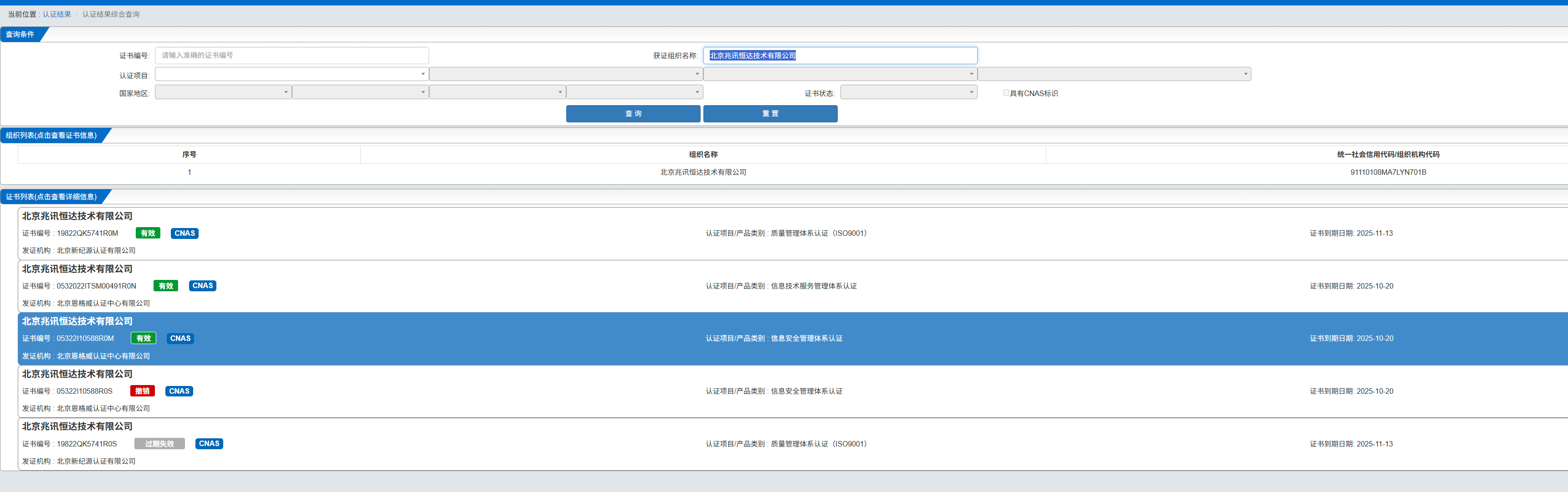Open the first 国家地区 dropdown
This screenshot has width=1568, height=492.
click(223, 92)
